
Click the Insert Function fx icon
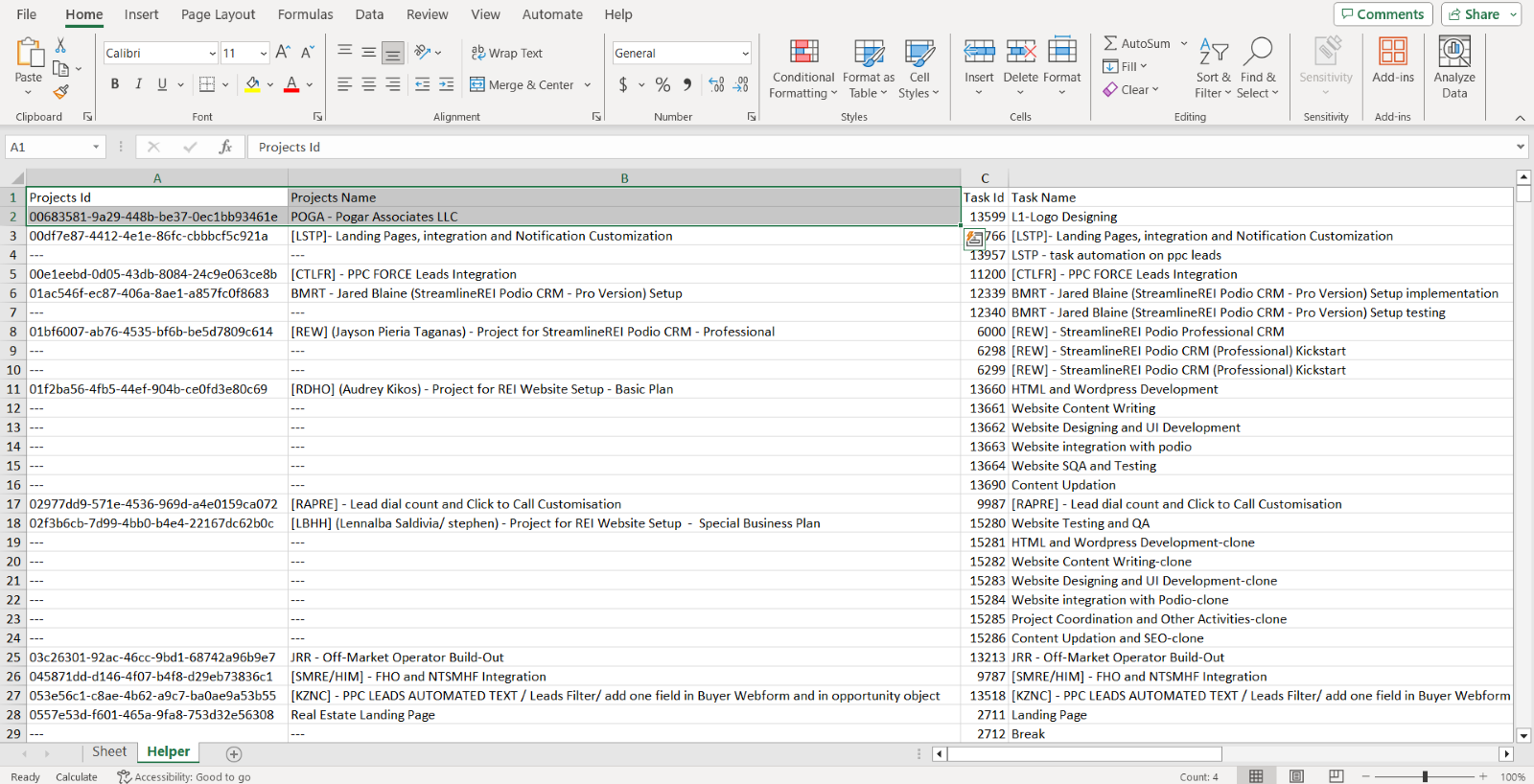225,147
